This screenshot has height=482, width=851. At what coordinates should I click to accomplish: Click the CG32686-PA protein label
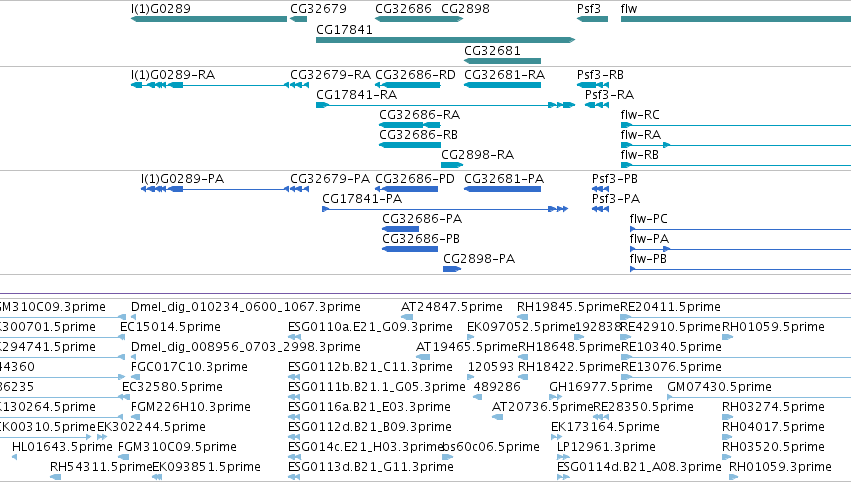click(x=422, y=219)
